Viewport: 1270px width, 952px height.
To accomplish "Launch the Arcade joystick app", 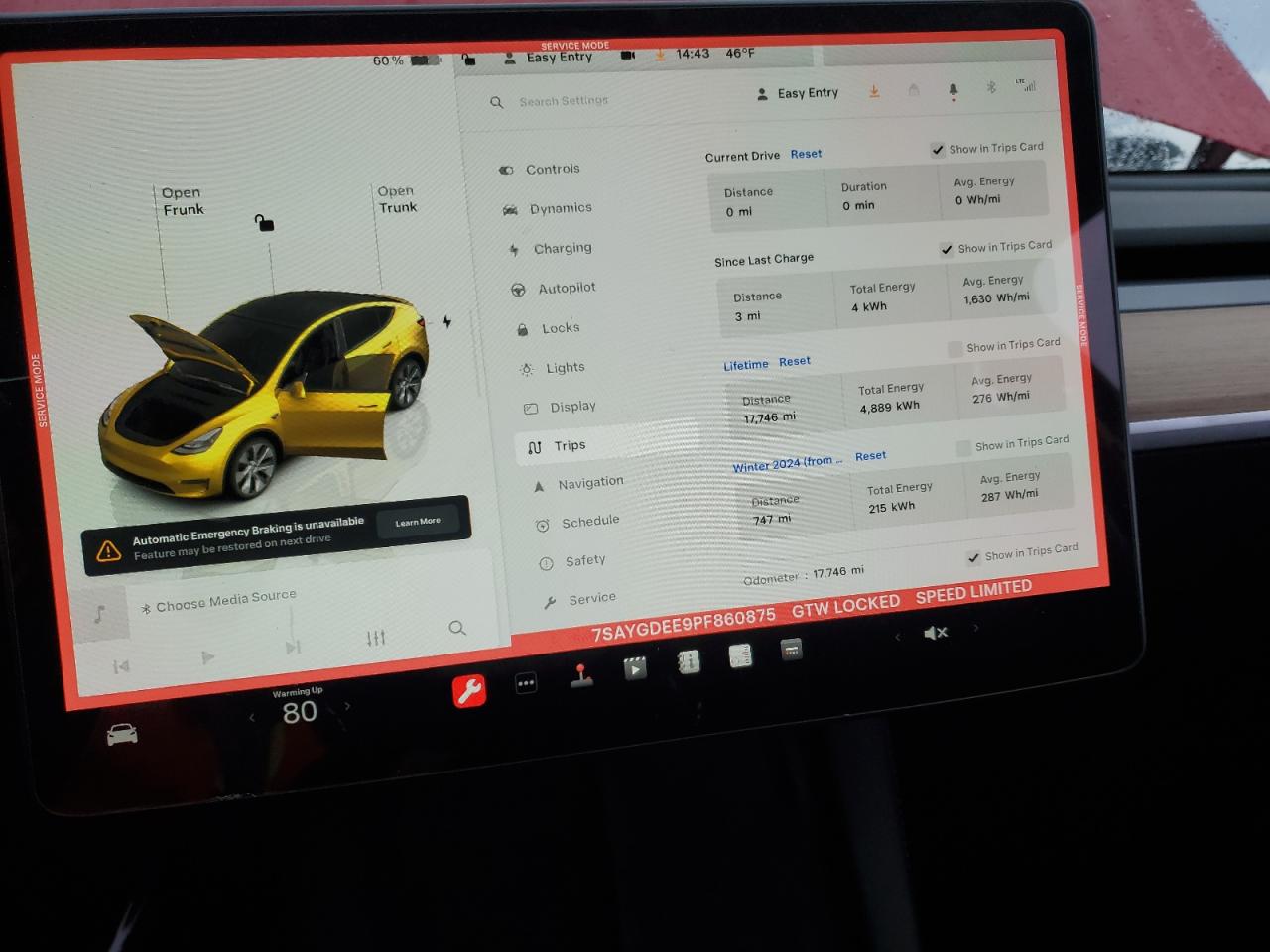I will pos(581,676).
